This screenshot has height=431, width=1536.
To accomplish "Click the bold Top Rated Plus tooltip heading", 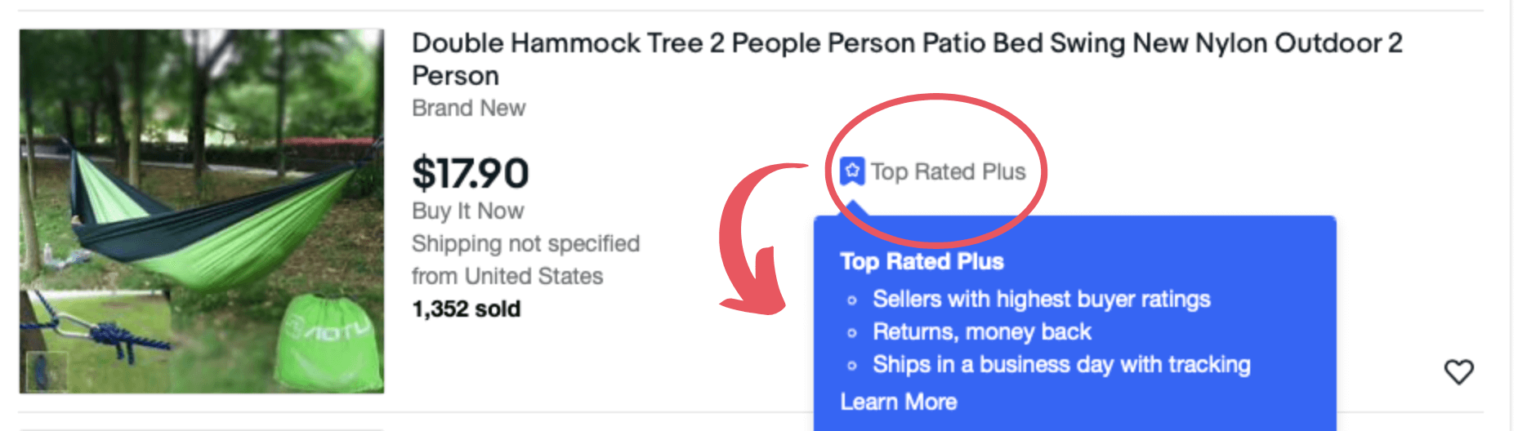I will (x=921, y=262).
